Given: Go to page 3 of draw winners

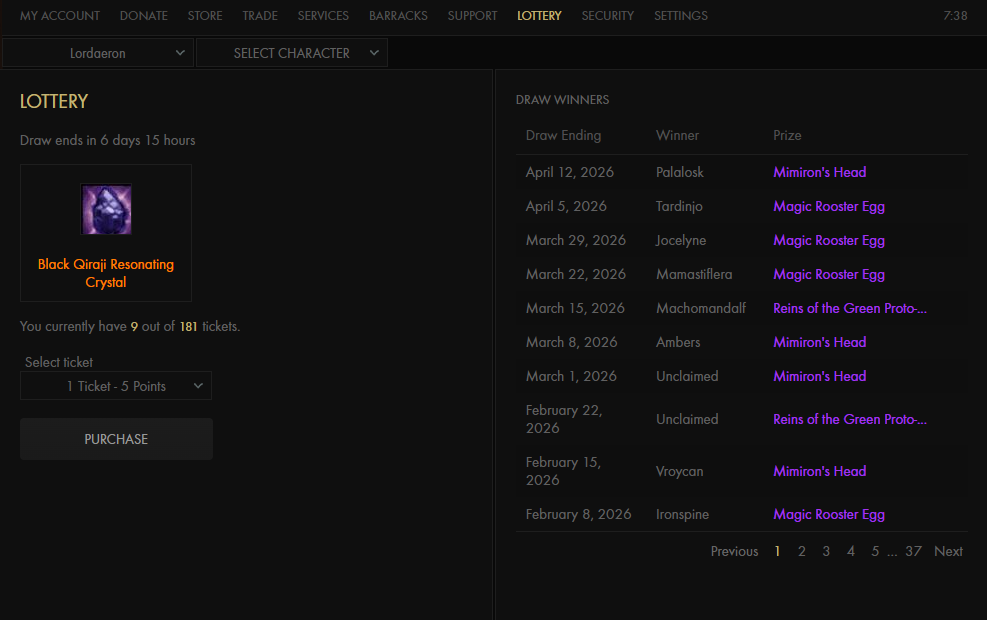Looking at the screenshot, I should (826, 551).
